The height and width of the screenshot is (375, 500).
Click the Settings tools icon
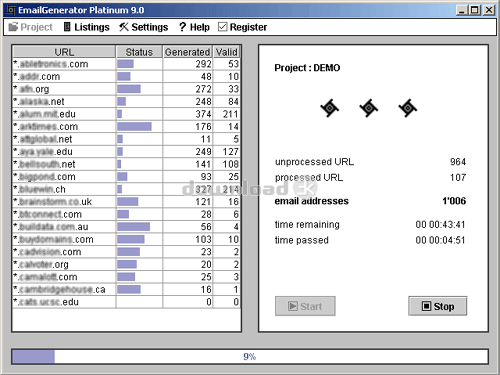pos(124,27)
